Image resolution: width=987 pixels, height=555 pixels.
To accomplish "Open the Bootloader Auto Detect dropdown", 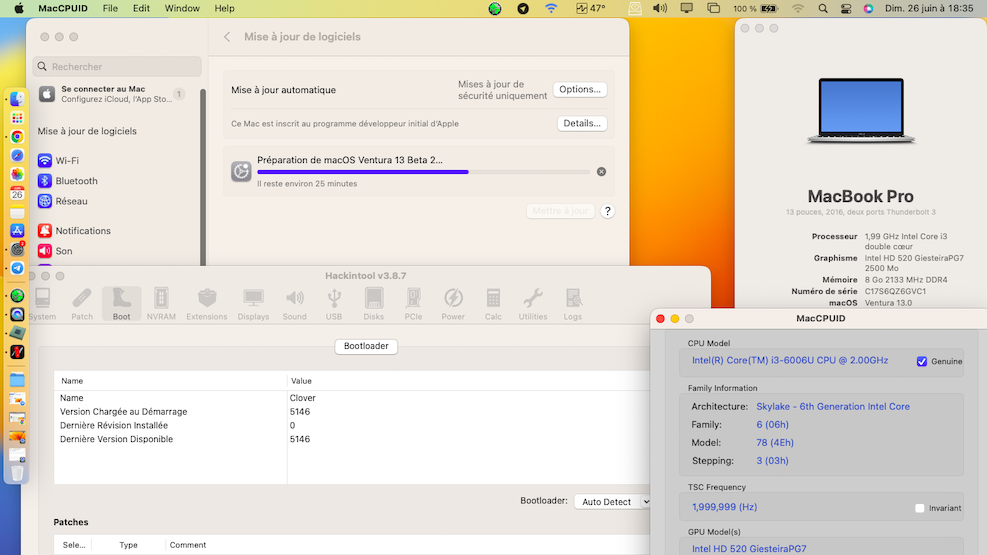I will coord(612,502).
